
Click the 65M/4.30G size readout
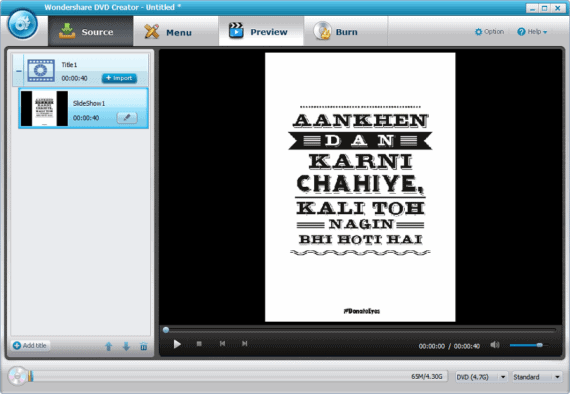coord(427,377)
